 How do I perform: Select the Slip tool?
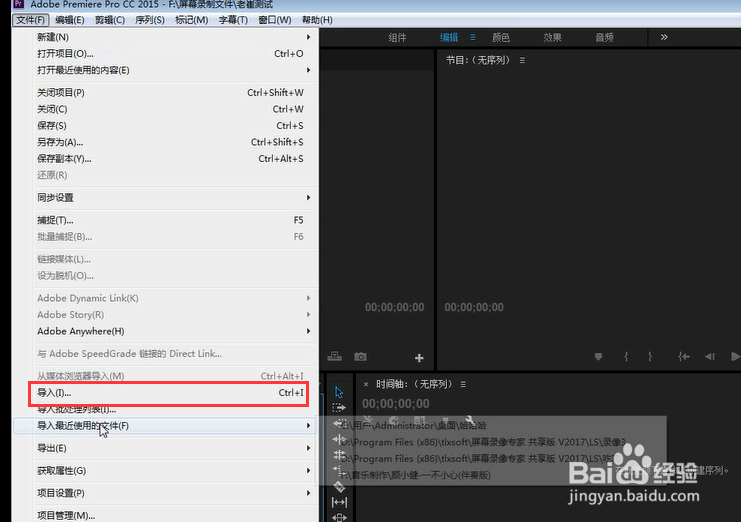(x=339, y=502)
